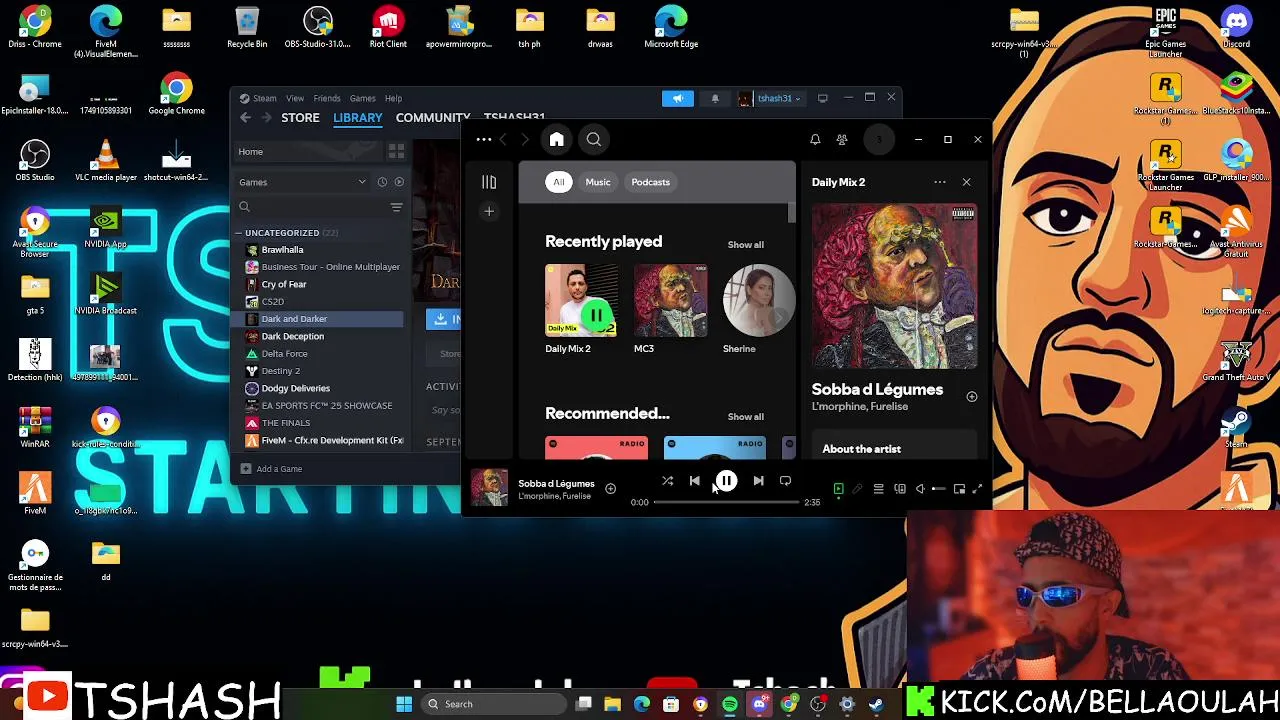Open Spotify queue icon
Screen dimensions: 1280x720
[x=878, y=489]
